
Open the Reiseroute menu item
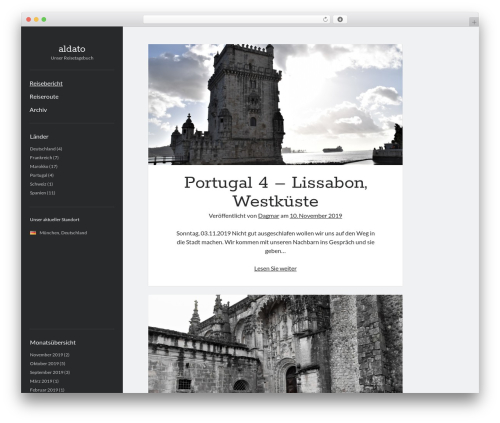click(x=44, y=97)
